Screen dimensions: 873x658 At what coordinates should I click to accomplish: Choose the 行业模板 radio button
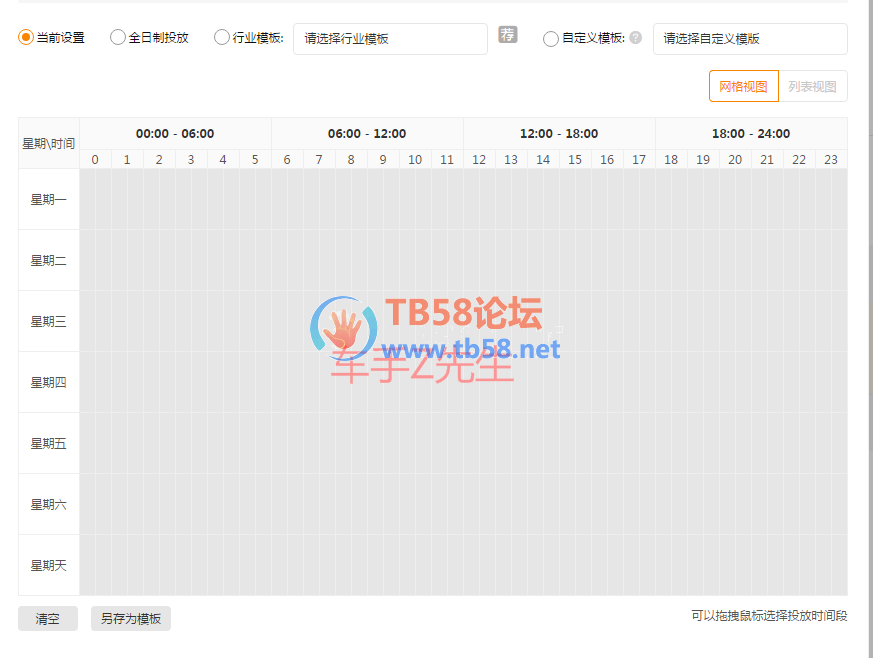click(x=222, y=38)
